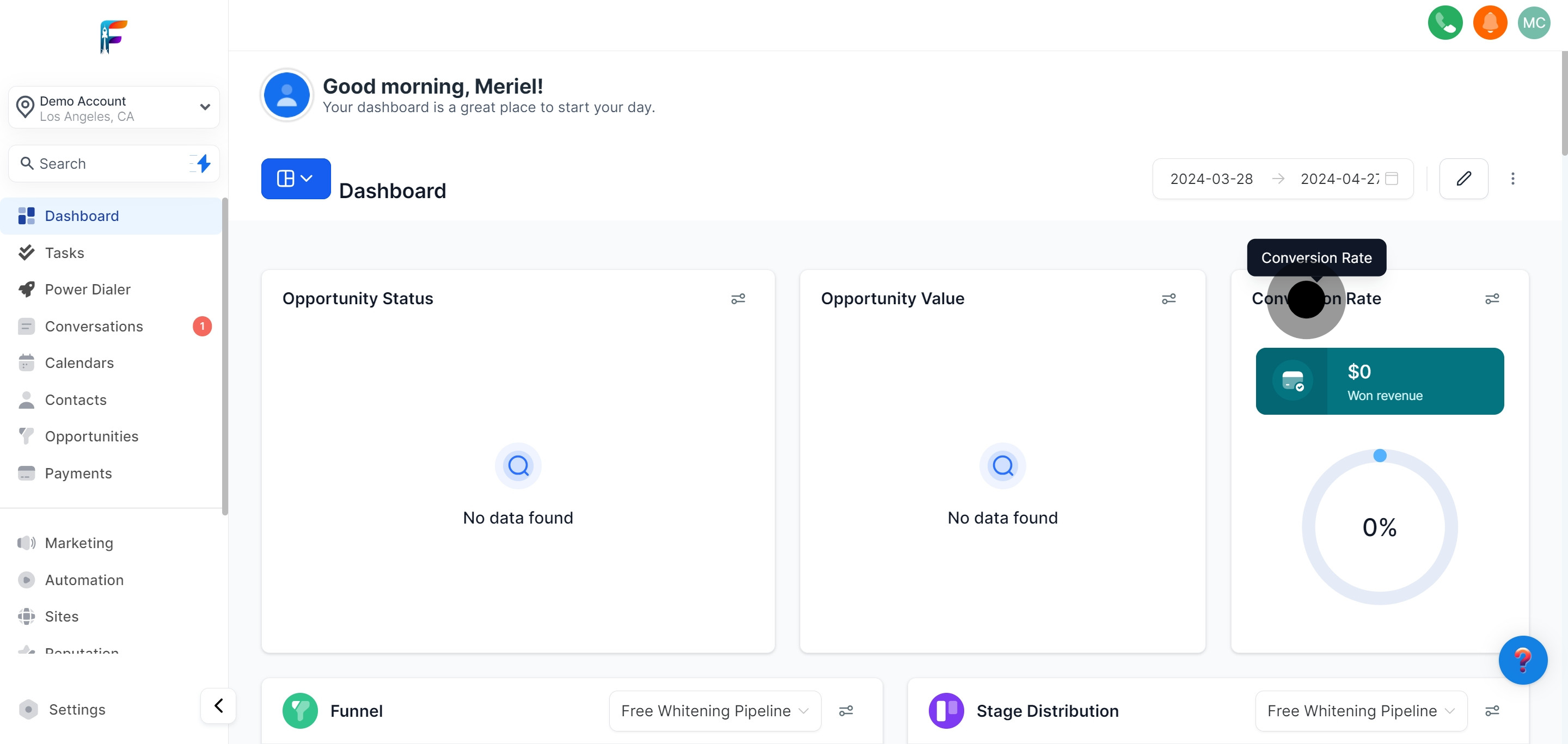Viewport: 1568px width, 744px height.
Task: Open the Opportunity Value filter icon
Action: pyautogui.click(x=1169, y=299)
